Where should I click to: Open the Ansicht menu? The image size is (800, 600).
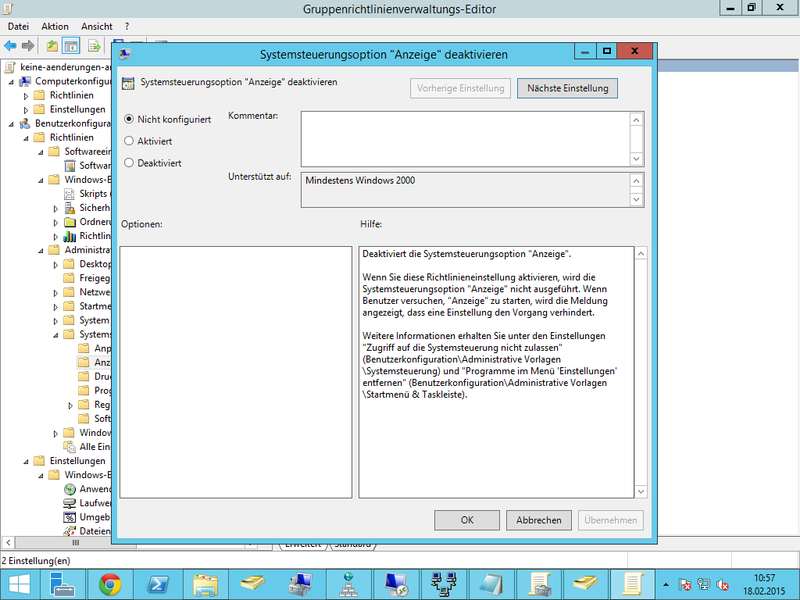[x=97, y=26]
